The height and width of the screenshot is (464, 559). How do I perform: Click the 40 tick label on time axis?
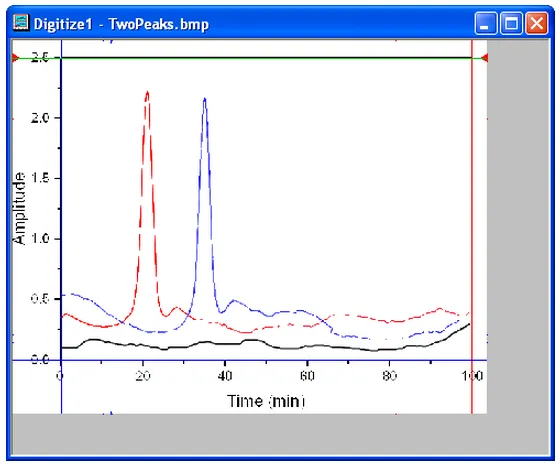pyautogui.click(x=225, y=376)
